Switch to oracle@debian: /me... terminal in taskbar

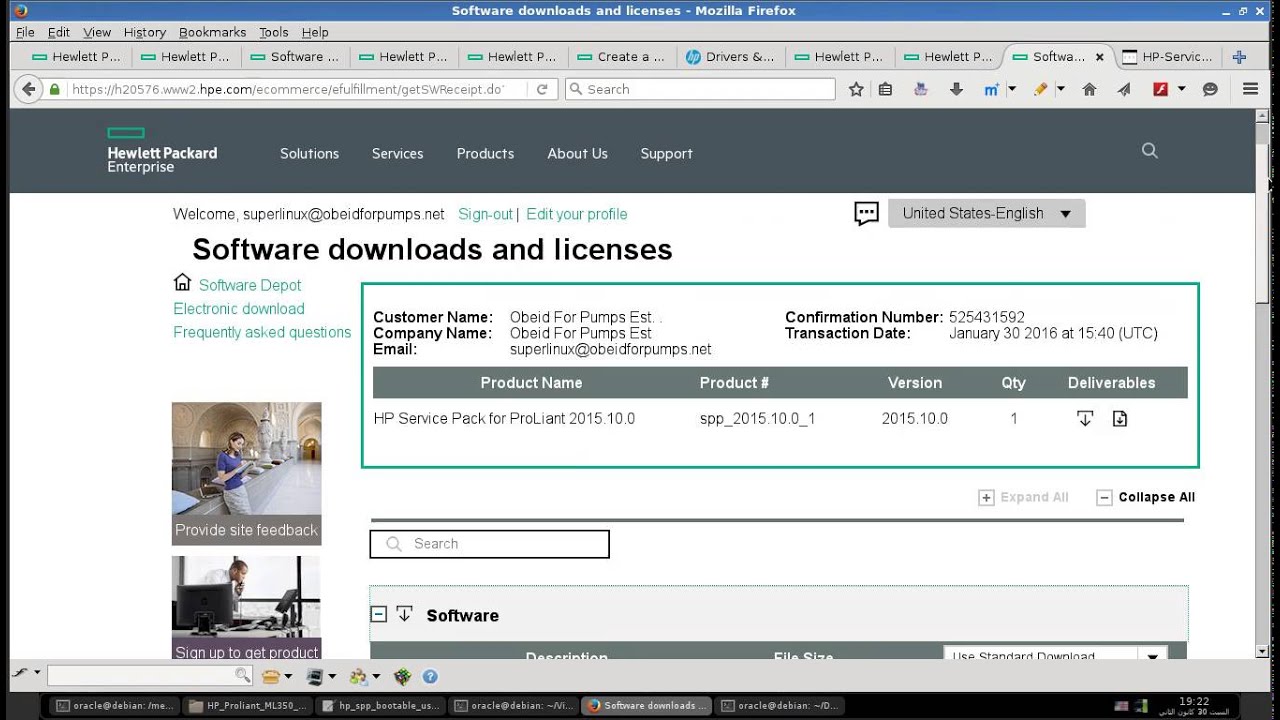[116, 705]
